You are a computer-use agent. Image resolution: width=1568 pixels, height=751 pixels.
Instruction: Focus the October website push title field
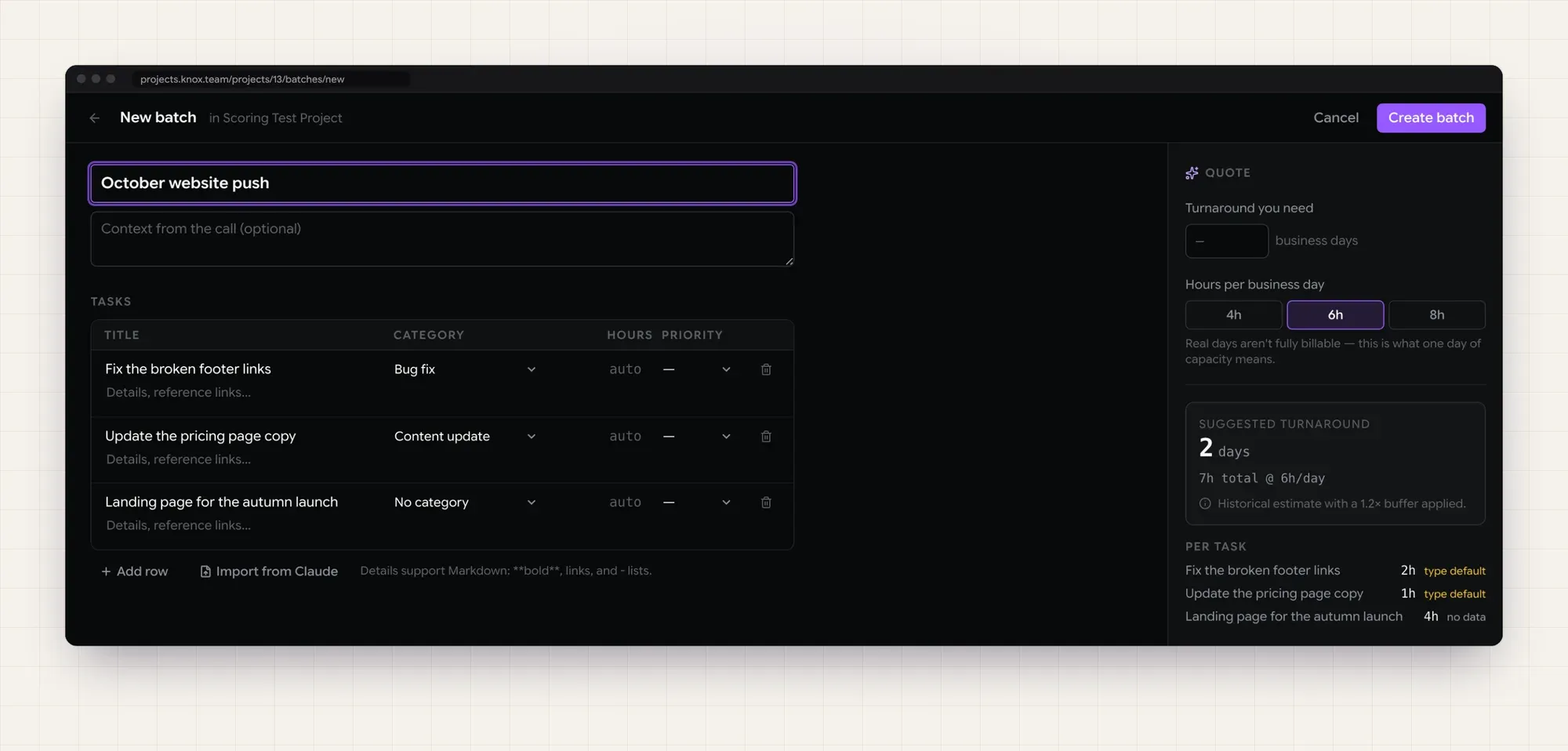point(442,183)
